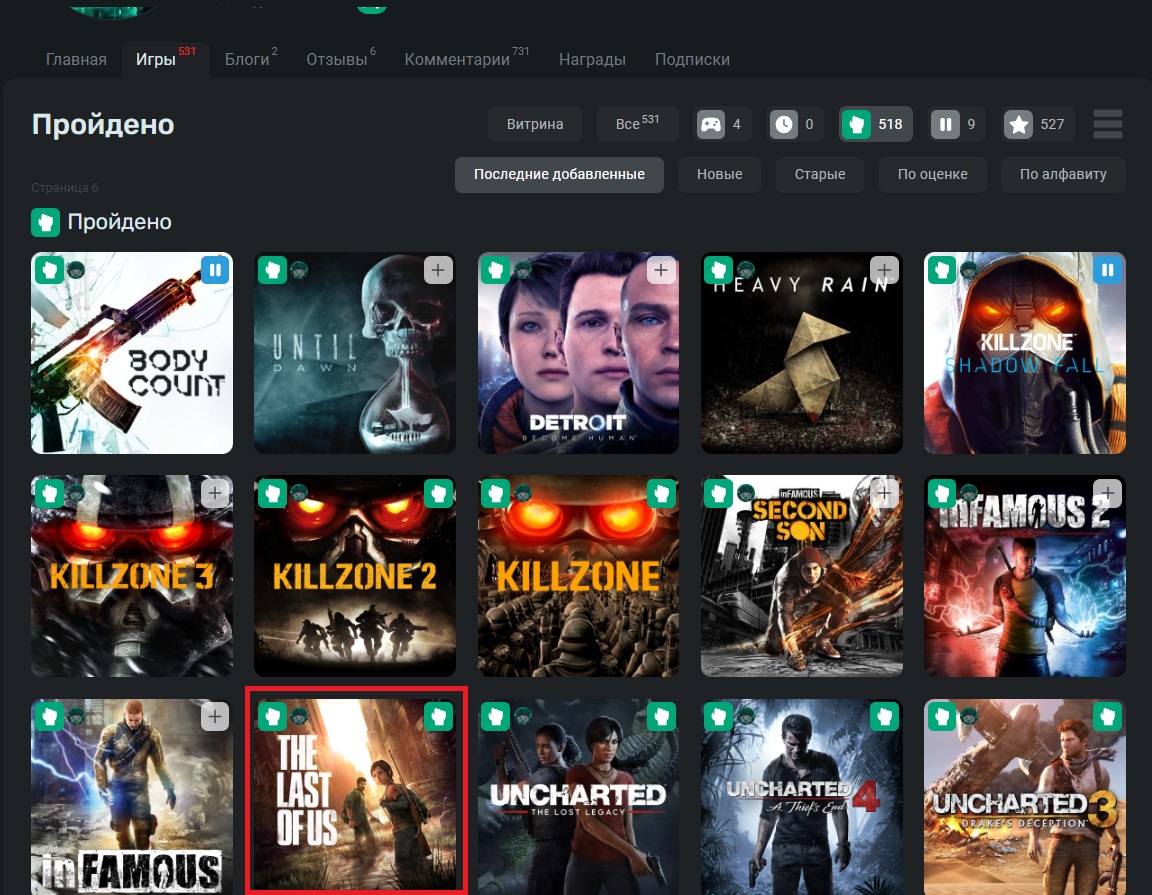Open the Heavy Rain game cover
This screenshot has height=895, width=1152.
tap(802, 353)
